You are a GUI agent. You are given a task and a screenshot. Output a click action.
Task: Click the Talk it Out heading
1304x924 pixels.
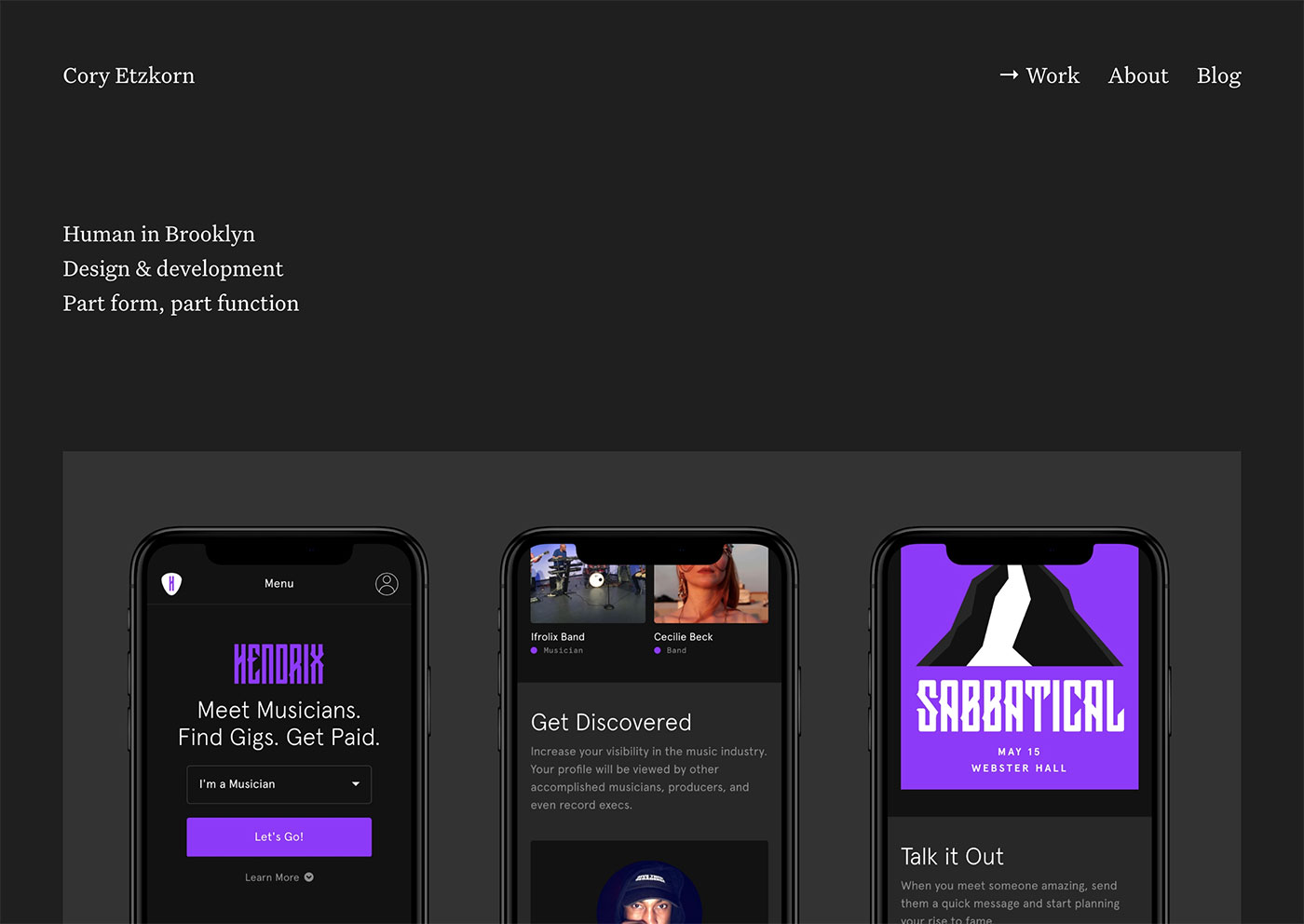pyautogui.click(x=952, y=857)
